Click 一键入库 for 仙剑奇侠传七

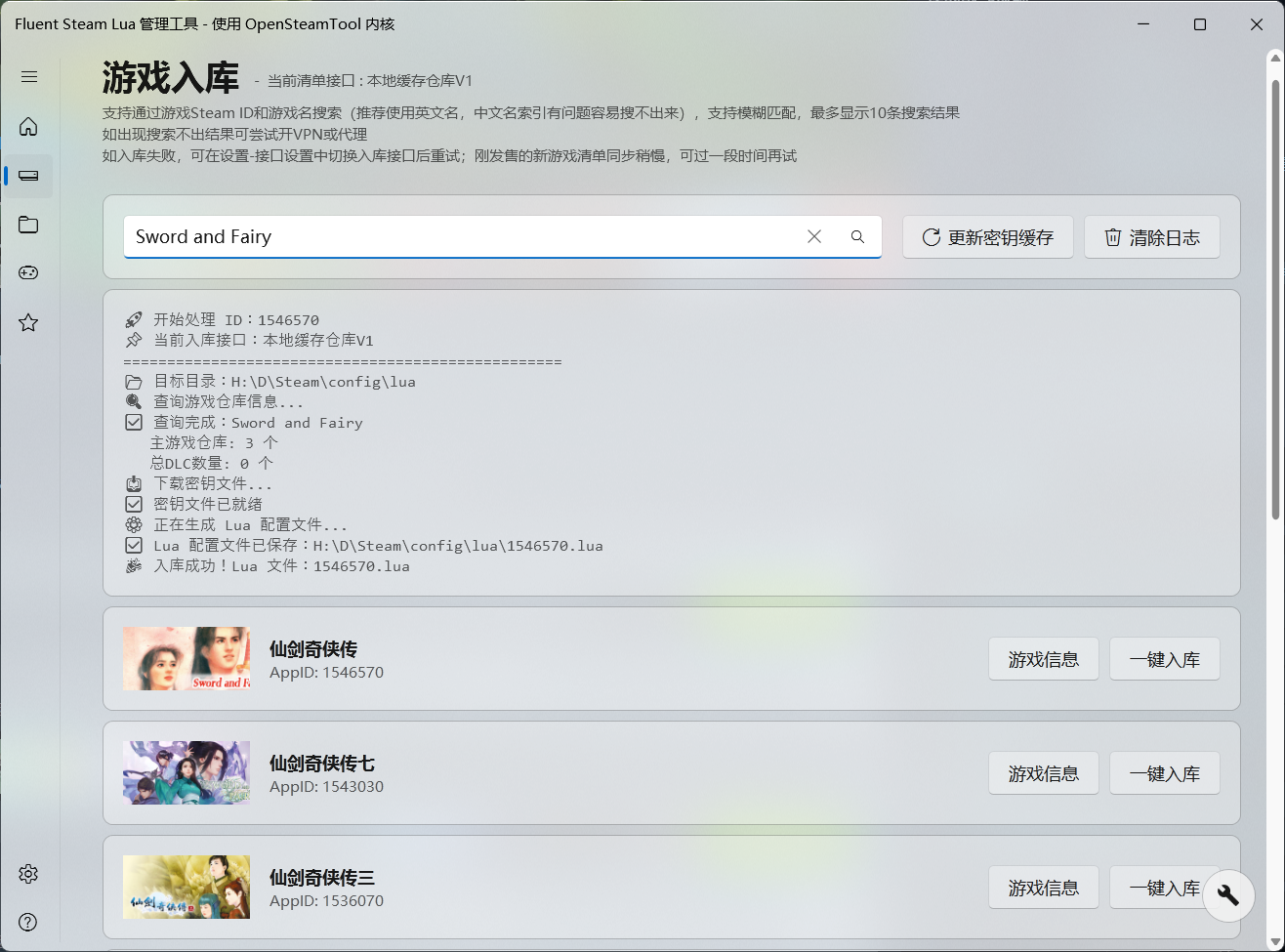[1165, 773]
